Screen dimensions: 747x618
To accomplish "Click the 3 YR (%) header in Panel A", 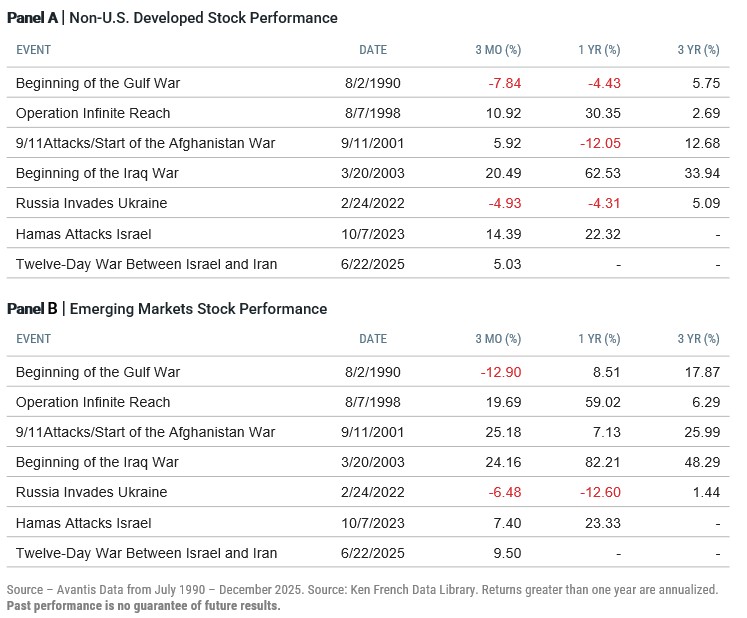I will pyautogui.click(x=697, y=49).
